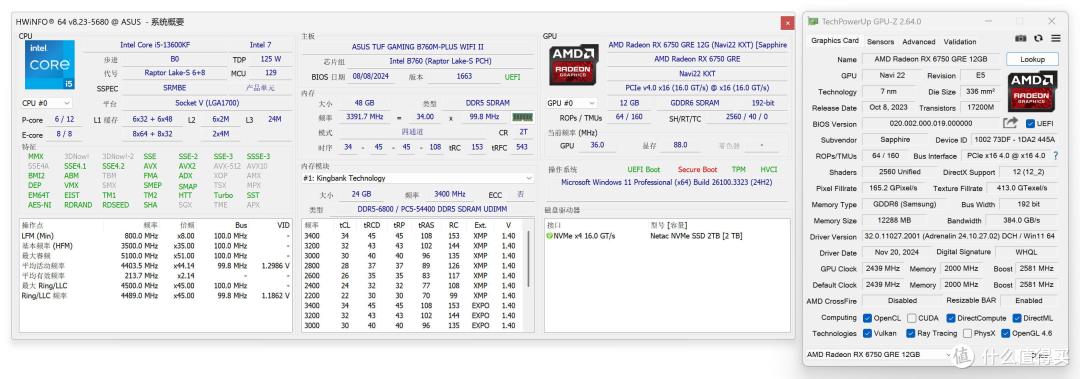Viewport: 1080px width, 379px height.
Task: Click the 1663 BIOS version value
Action: (464, 77)
